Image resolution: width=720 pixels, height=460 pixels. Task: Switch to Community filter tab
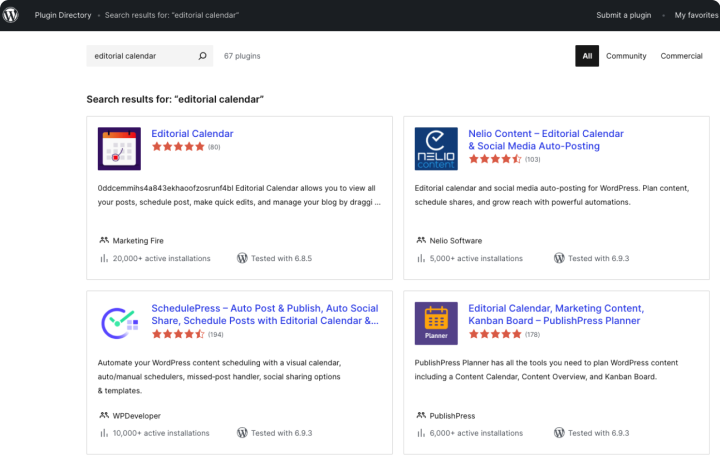pos(626,56)
